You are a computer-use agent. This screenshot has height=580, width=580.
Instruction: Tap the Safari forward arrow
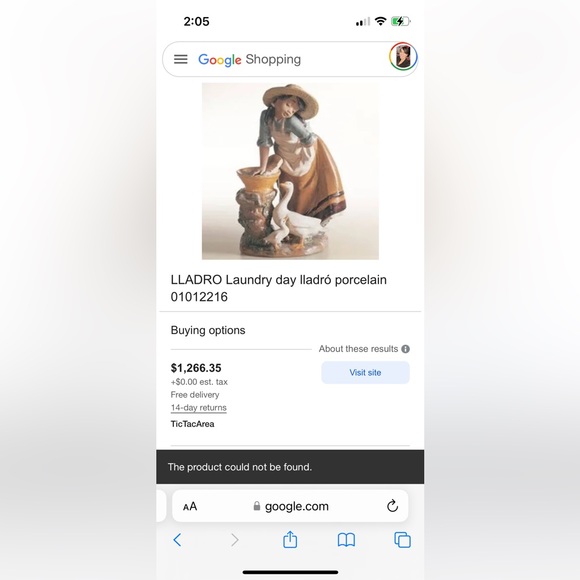tap(235, 540)
